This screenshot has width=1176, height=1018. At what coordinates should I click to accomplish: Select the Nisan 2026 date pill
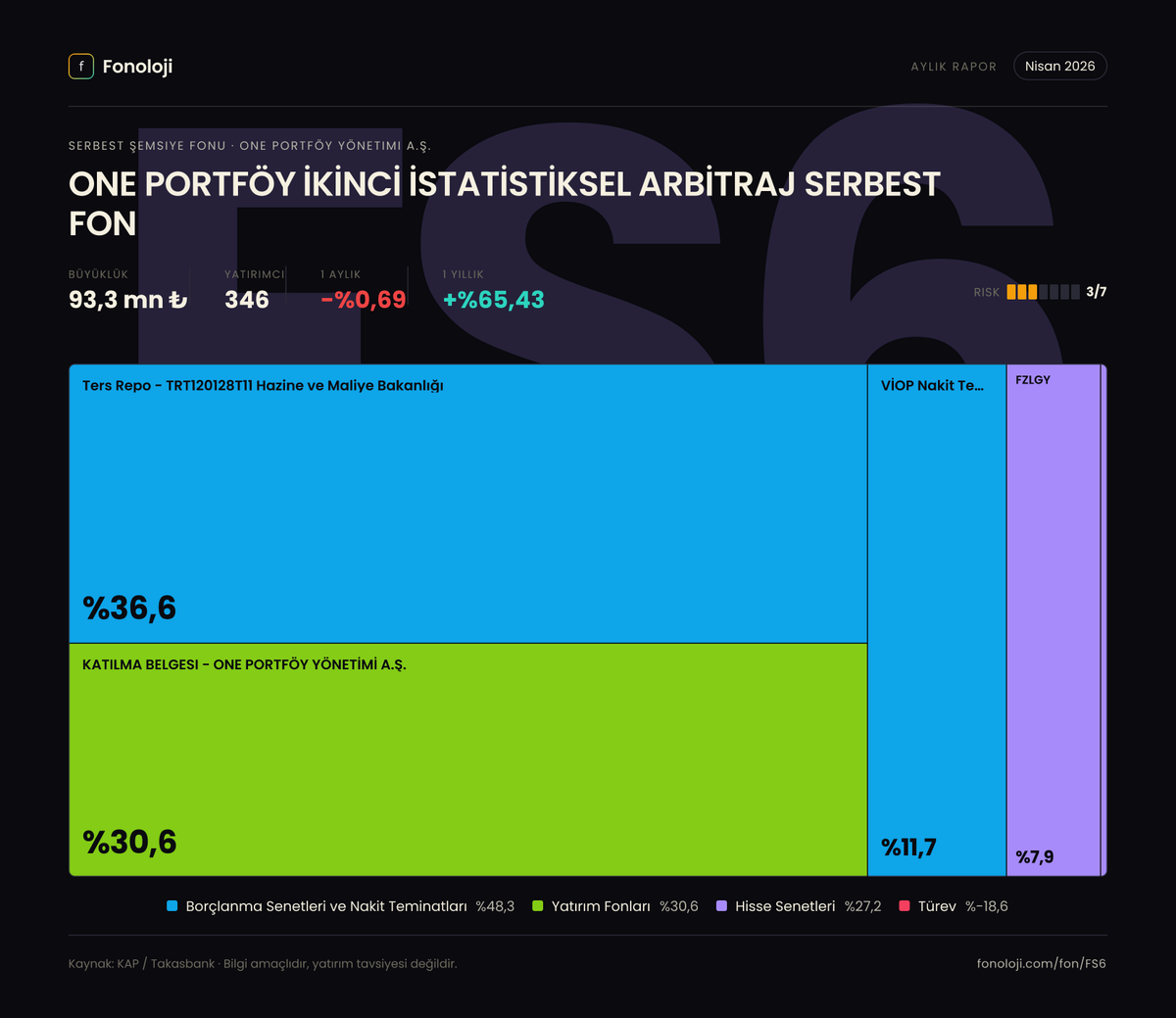pyautogui.click(x=1060, y=66)
